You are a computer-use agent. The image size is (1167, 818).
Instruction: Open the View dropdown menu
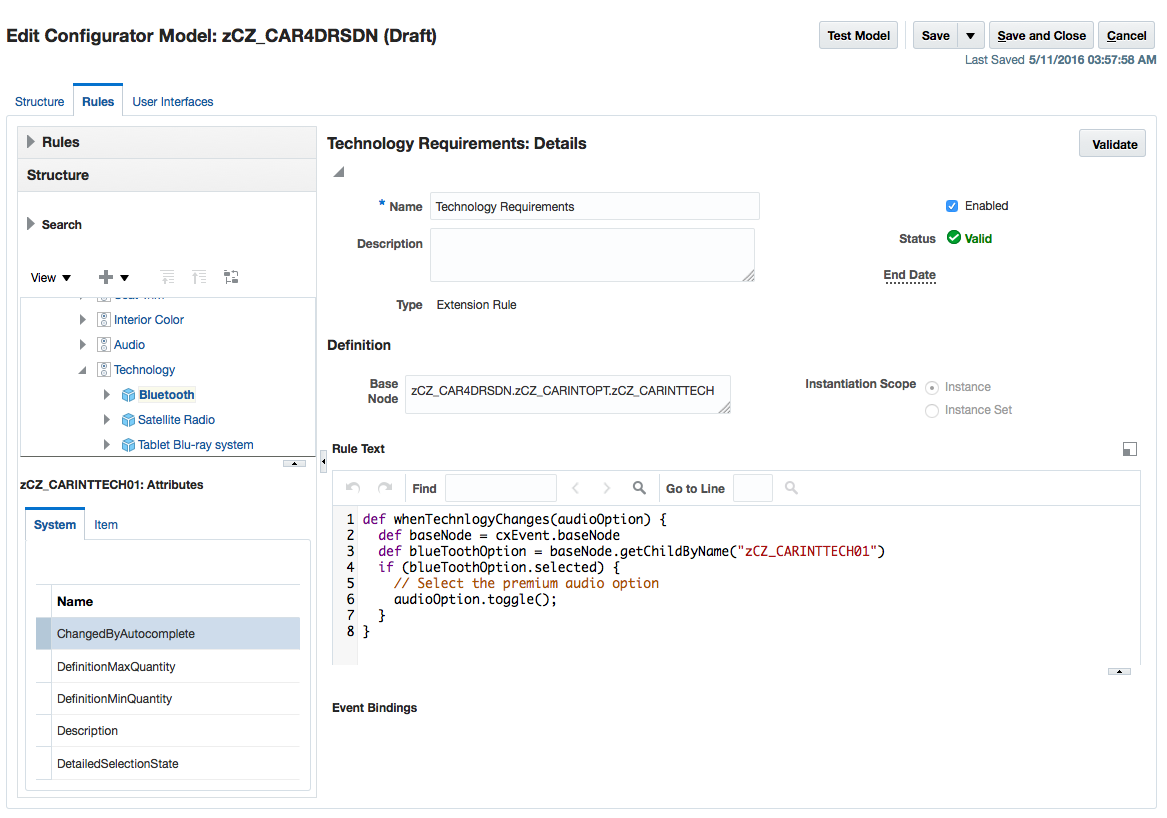50,277
